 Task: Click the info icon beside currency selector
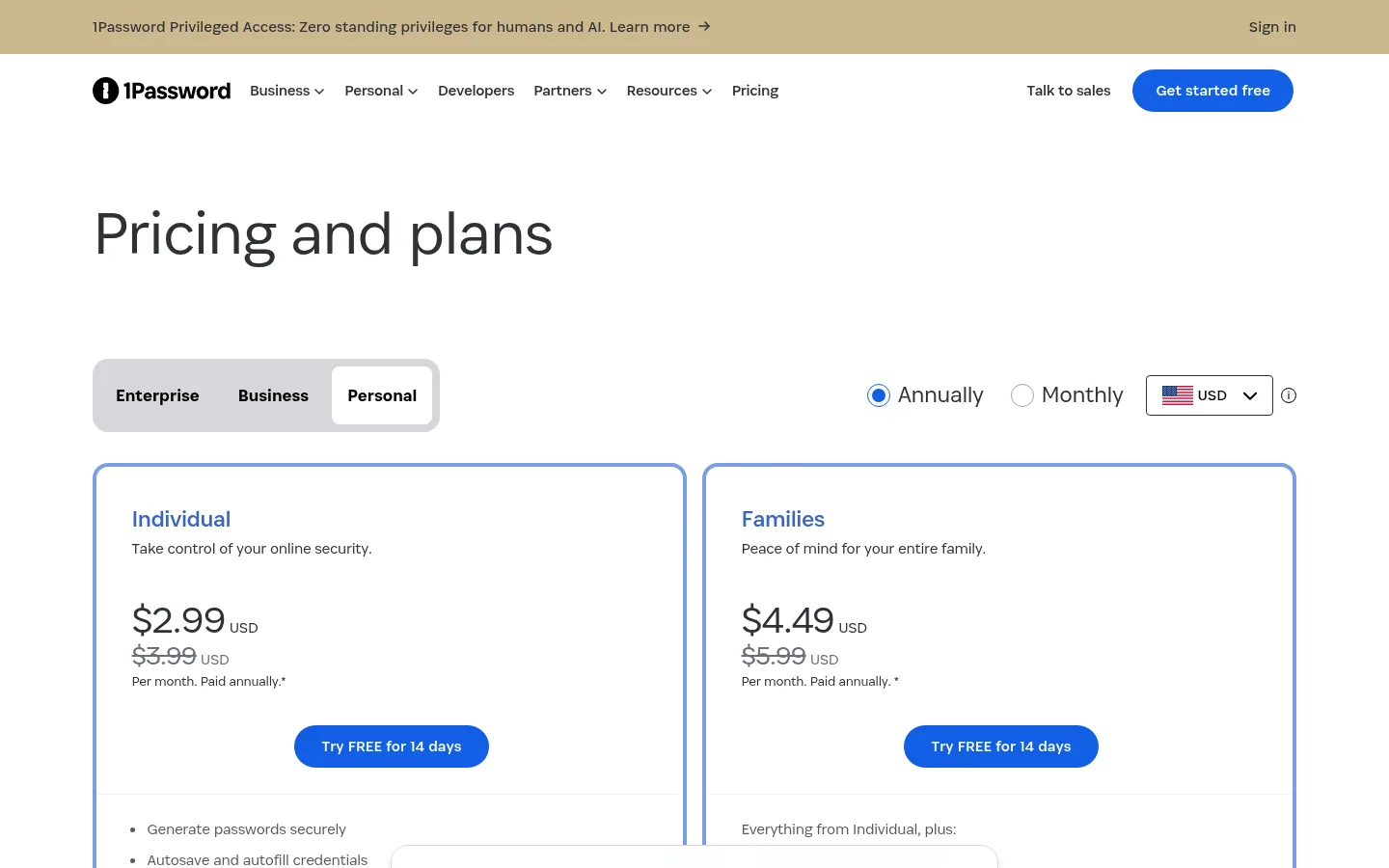tap(1289, 395)
